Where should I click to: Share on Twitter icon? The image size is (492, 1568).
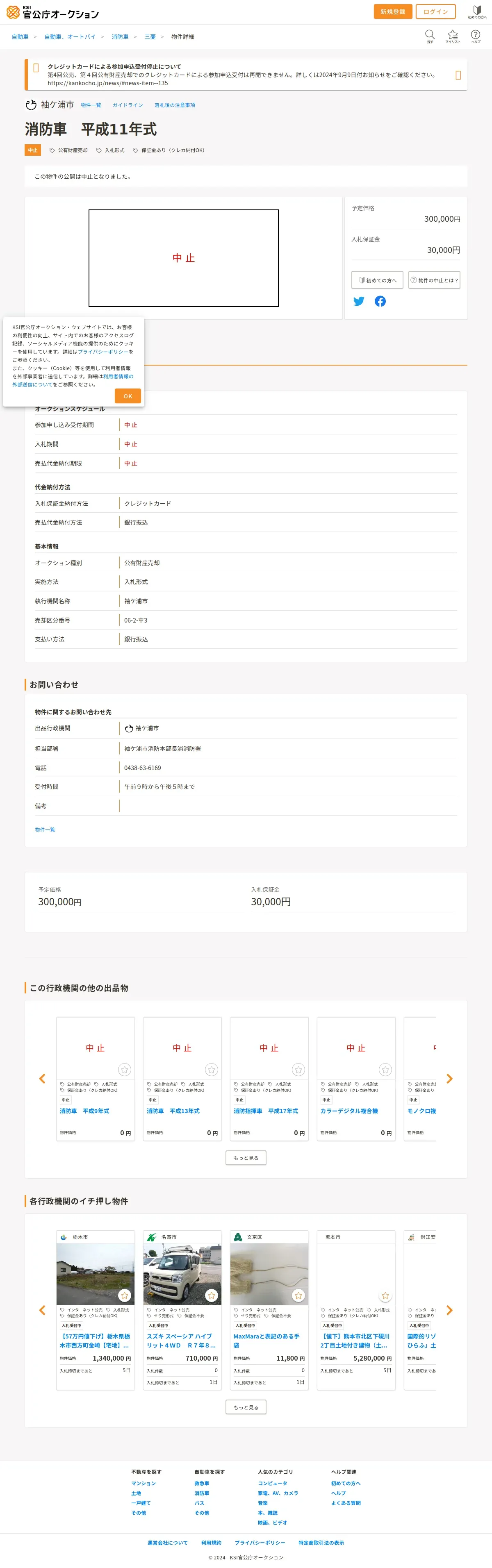click(359, 301)
